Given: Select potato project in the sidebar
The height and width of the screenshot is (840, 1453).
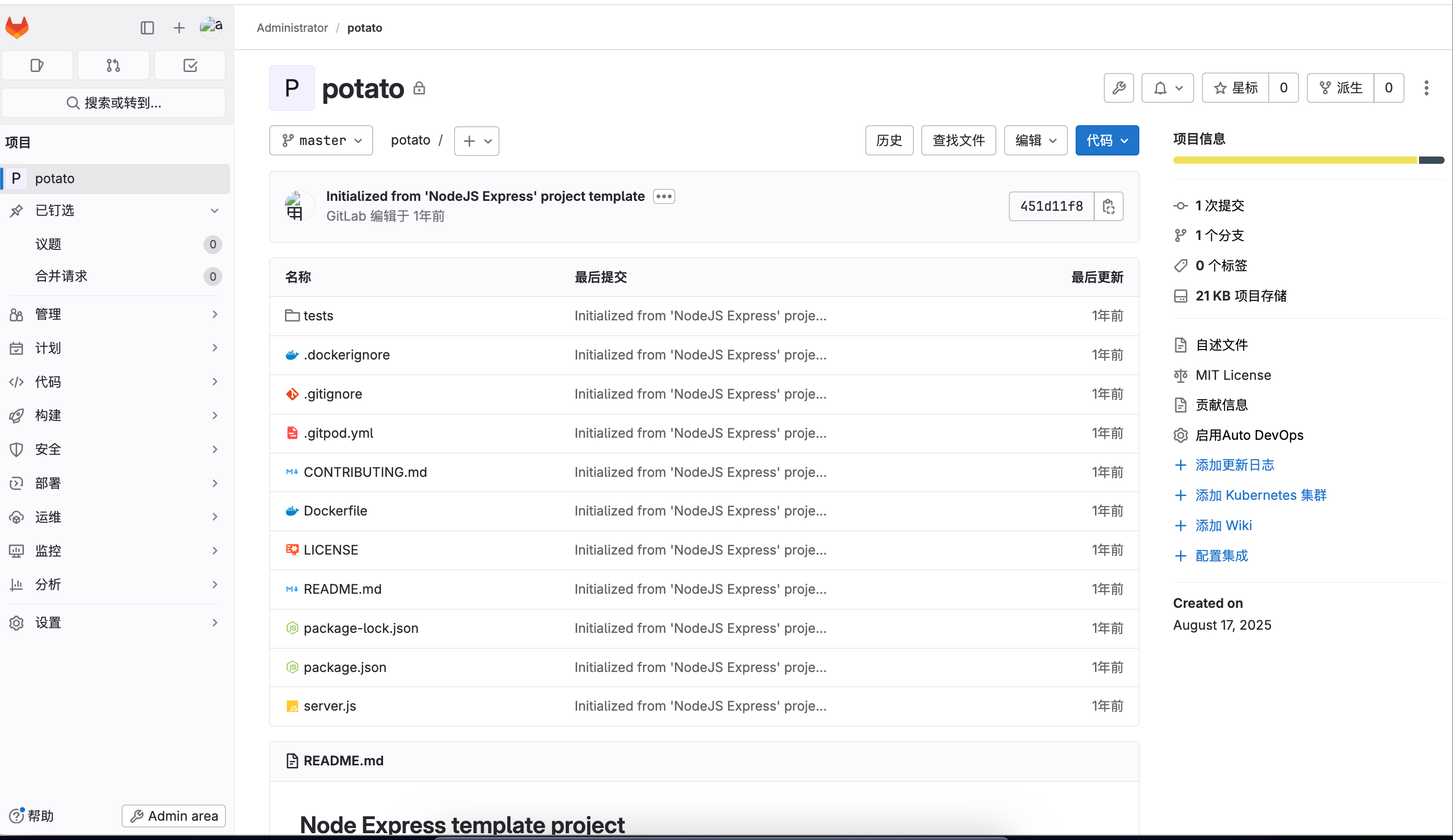Looking at the screenshot, I should point(115,179).
